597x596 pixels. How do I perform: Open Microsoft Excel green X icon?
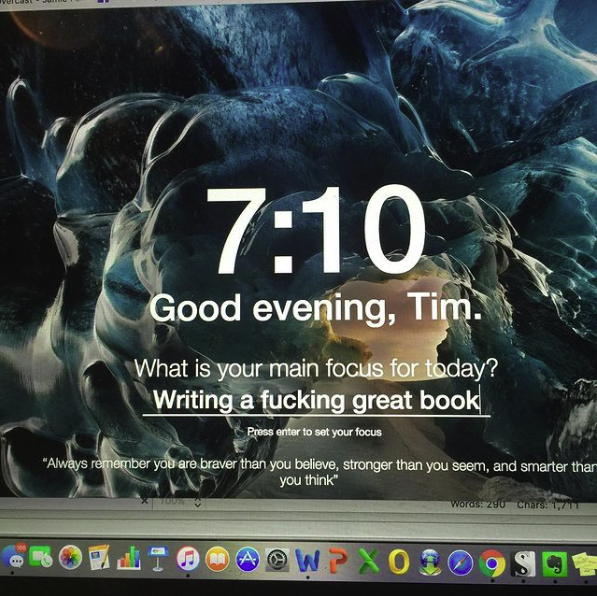[369, 562]
